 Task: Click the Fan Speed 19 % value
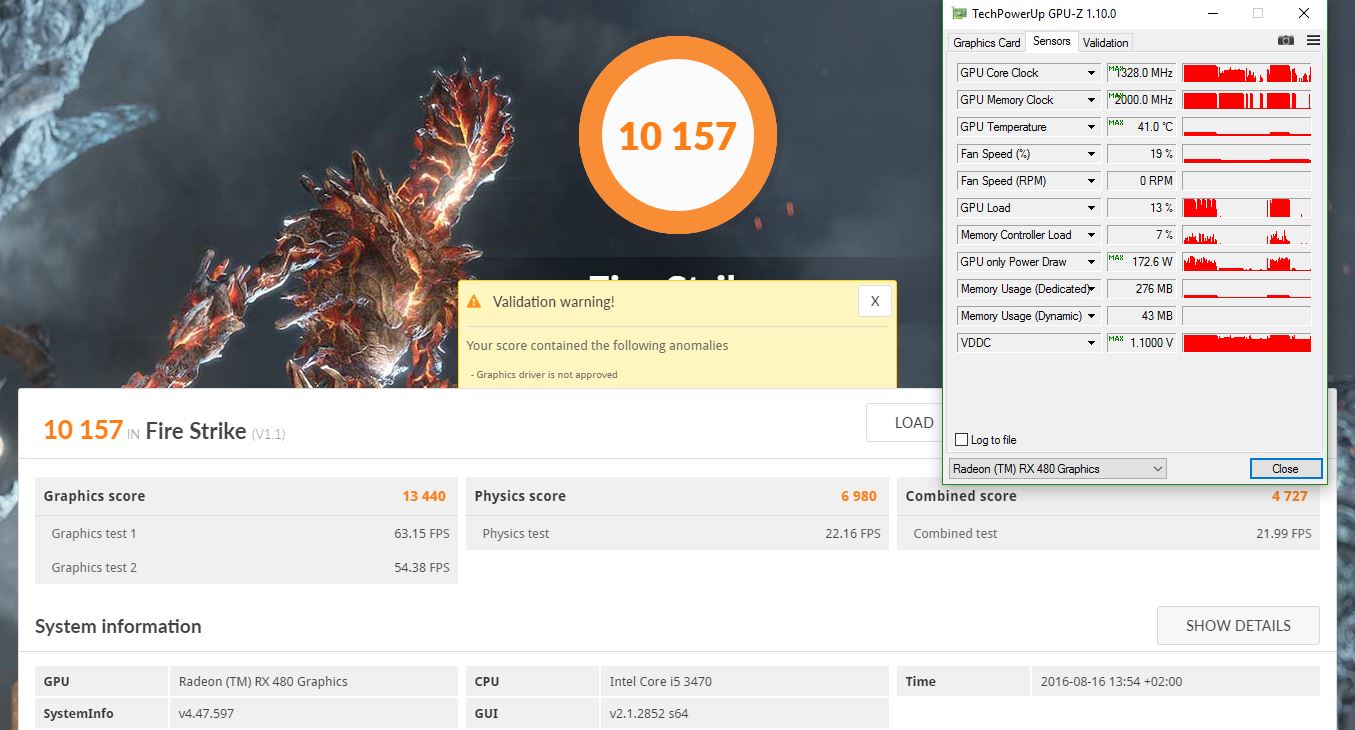[x=1141, y=154]
